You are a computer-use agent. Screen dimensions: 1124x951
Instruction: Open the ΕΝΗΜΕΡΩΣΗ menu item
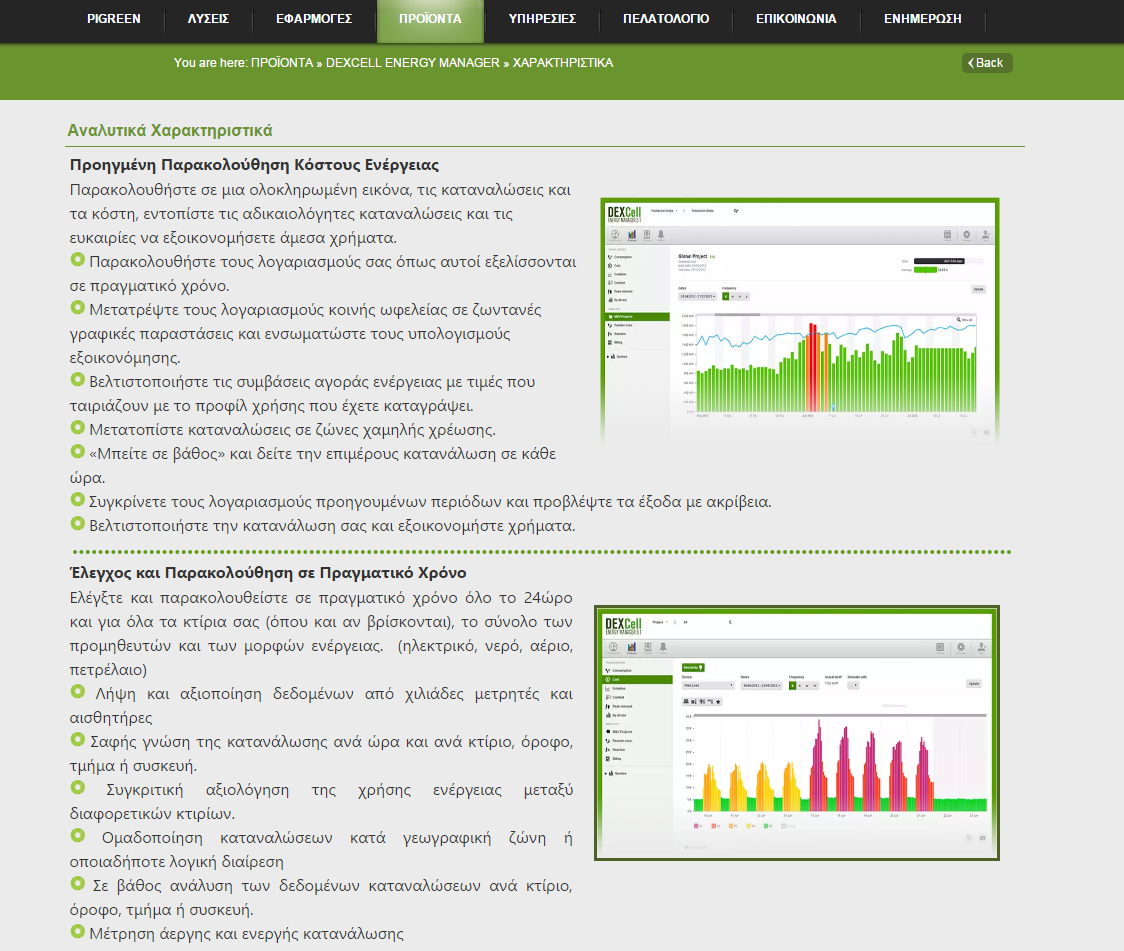pyautogui.click(x=921, y=19)
